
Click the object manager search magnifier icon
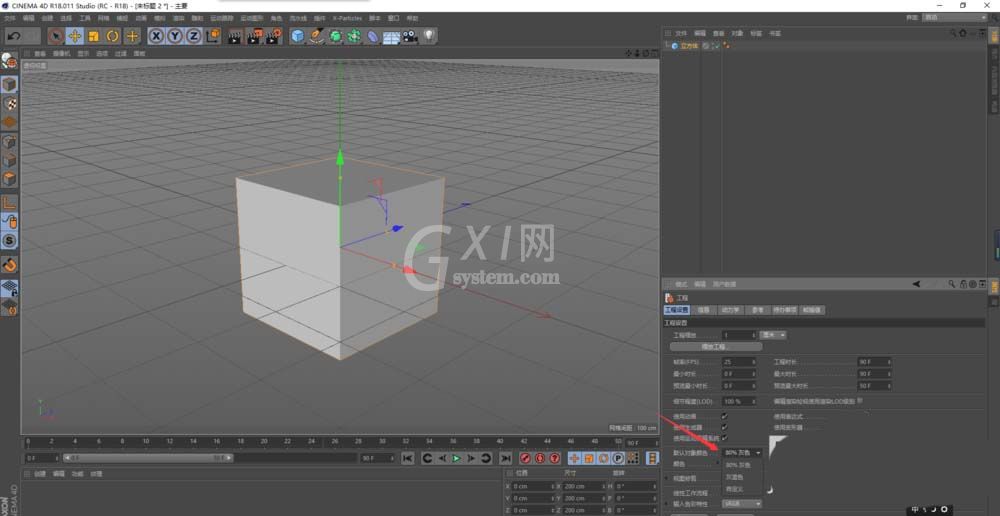(x=953, y=33)
